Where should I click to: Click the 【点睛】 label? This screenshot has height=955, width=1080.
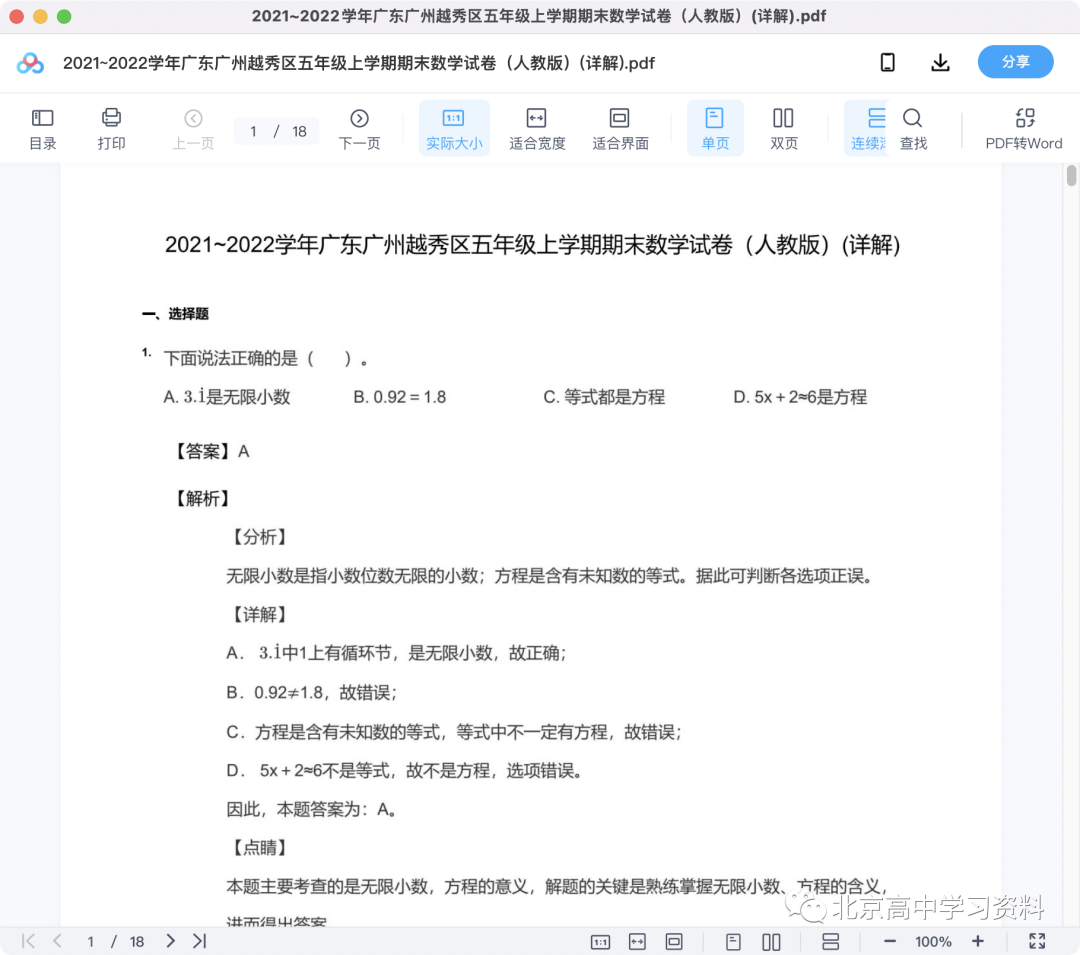(258, 848)
